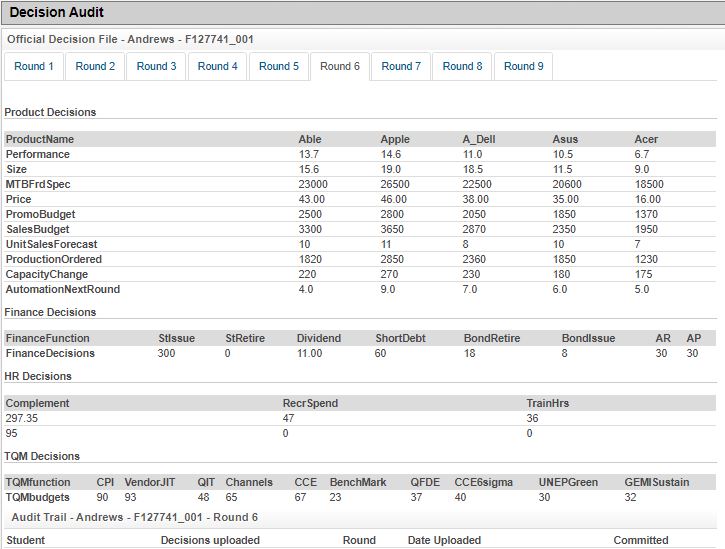Click the Product Decisions section heading
Viewport: 725px width, 549px height.
[50, 112]
